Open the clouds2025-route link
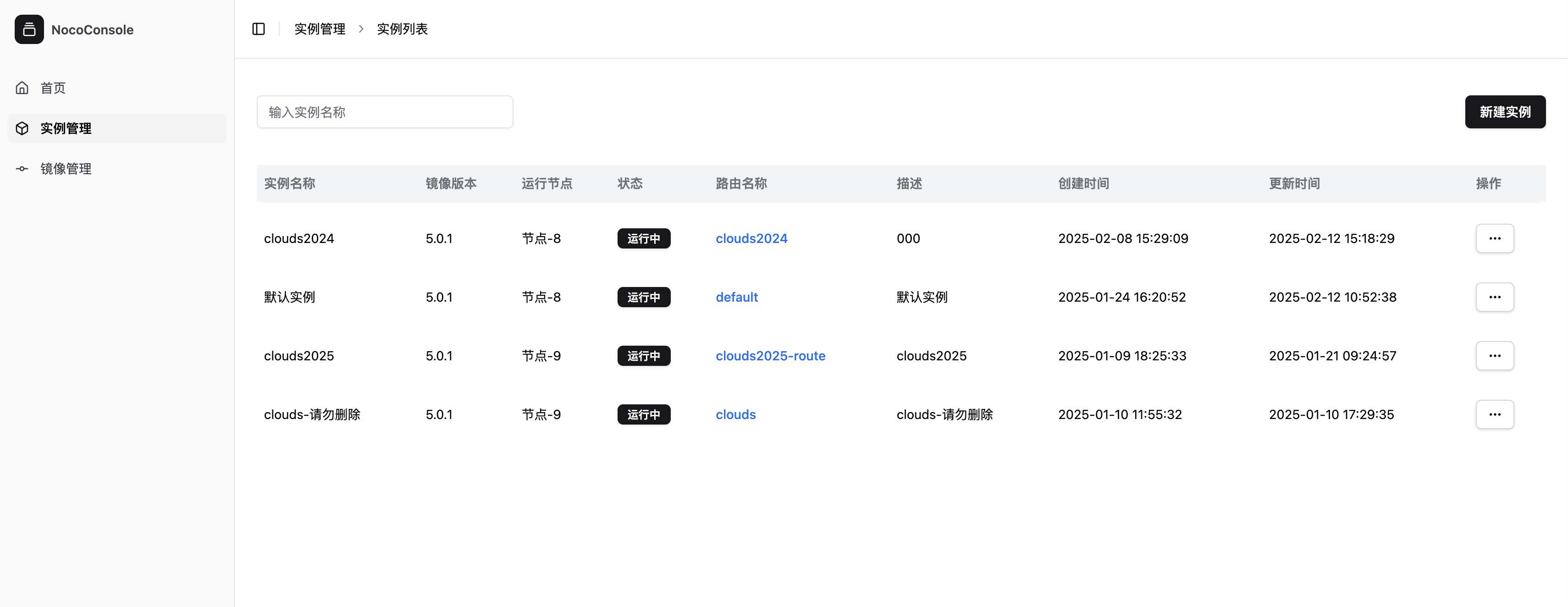The width and height of the screenshot is (1568, 607). pos(770,356)
